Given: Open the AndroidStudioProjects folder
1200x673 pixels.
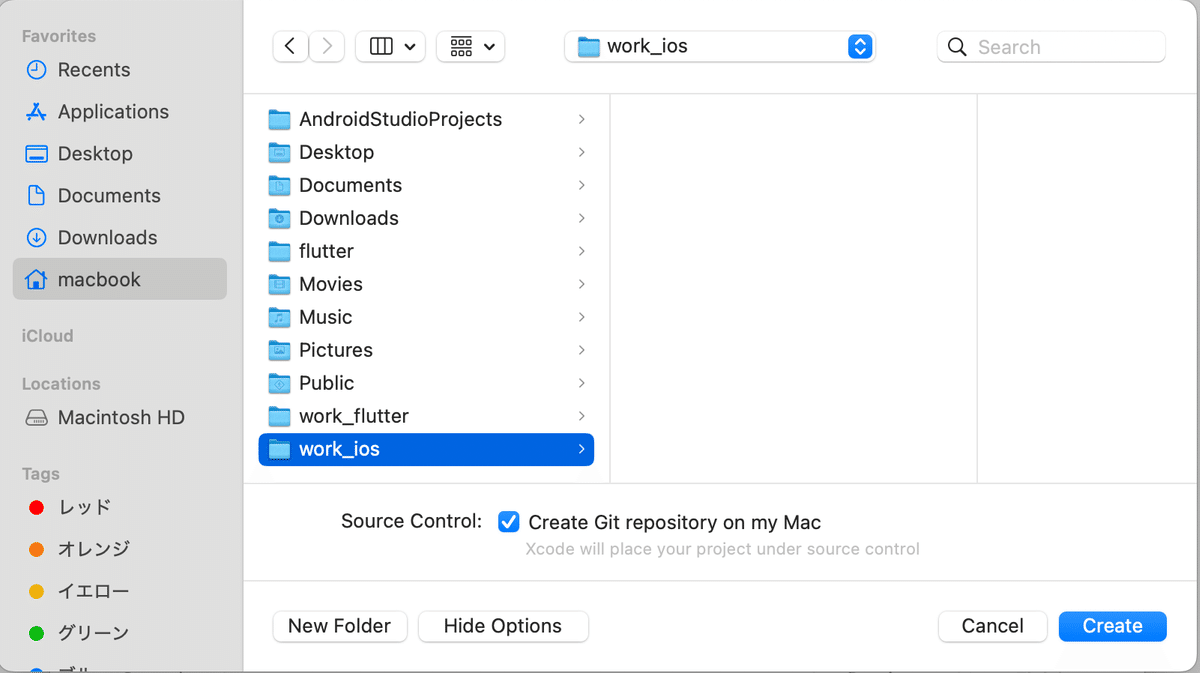Looking at the screenshot, I should coord(400,119).
